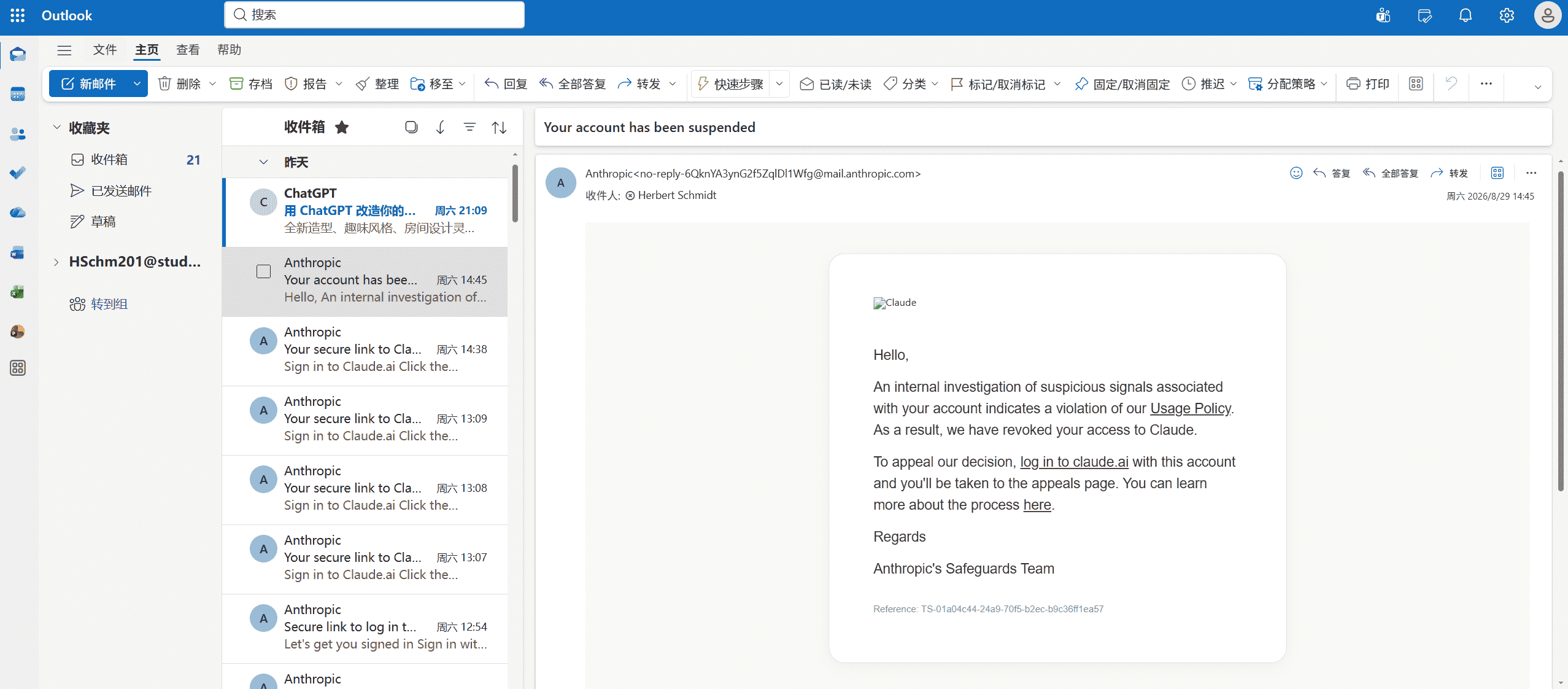1568x689 pixels.
Task: Open more apps in the left rail
Action: 18,368
